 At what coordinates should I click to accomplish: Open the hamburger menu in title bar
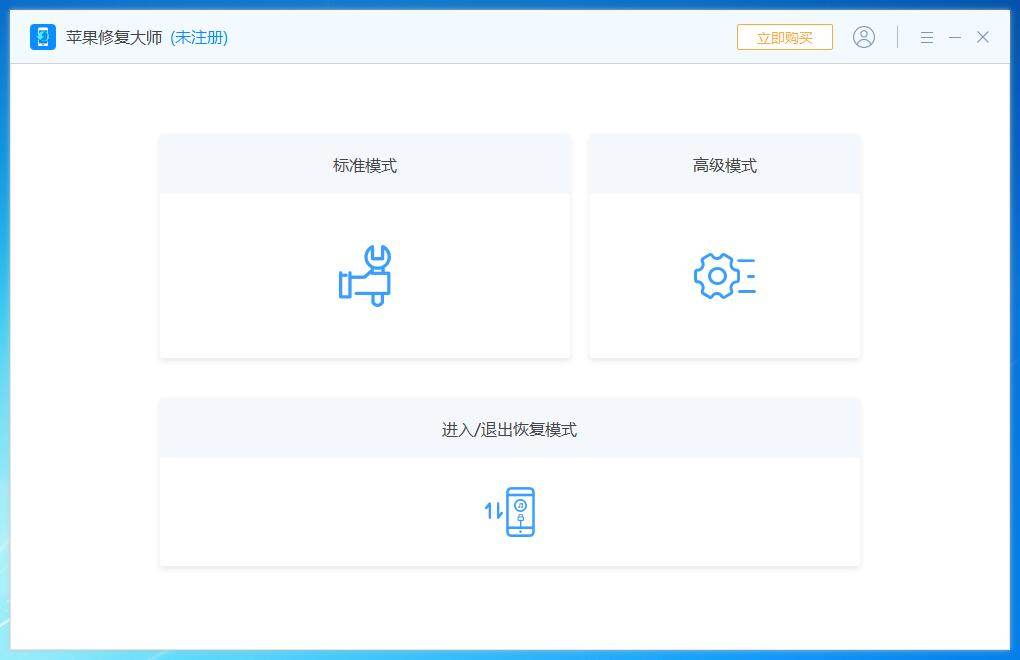[927, 37]
